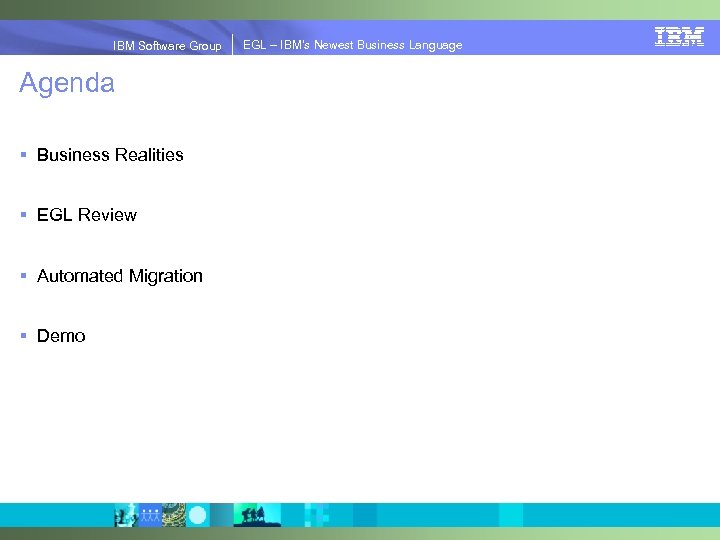
Task: Click the three-people icon in footer strip
Action: 150,515
